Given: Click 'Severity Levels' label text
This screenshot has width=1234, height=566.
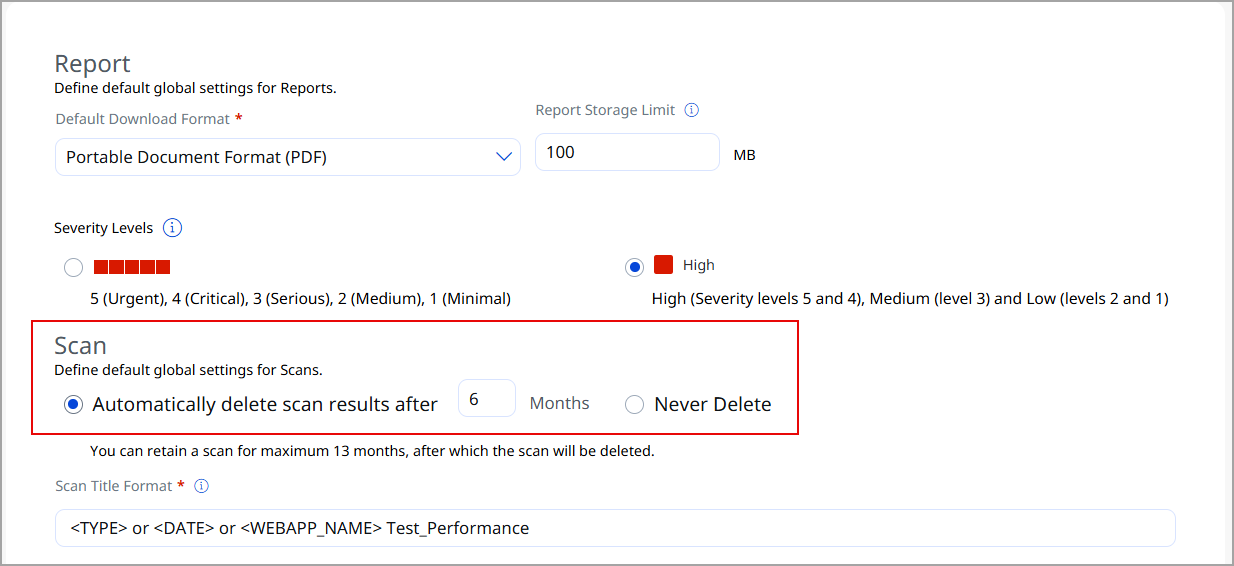Looking at the screenshot, I should [104, 228].
